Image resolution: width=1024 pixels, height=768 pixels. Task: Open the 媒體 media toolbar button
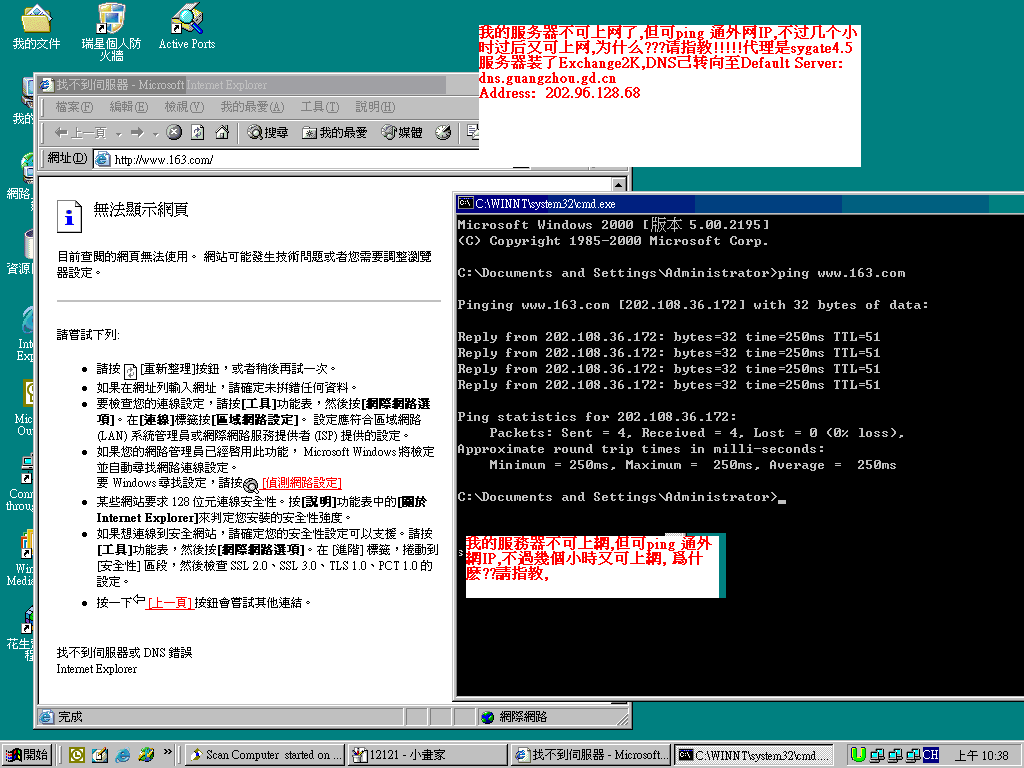point(402,133)
